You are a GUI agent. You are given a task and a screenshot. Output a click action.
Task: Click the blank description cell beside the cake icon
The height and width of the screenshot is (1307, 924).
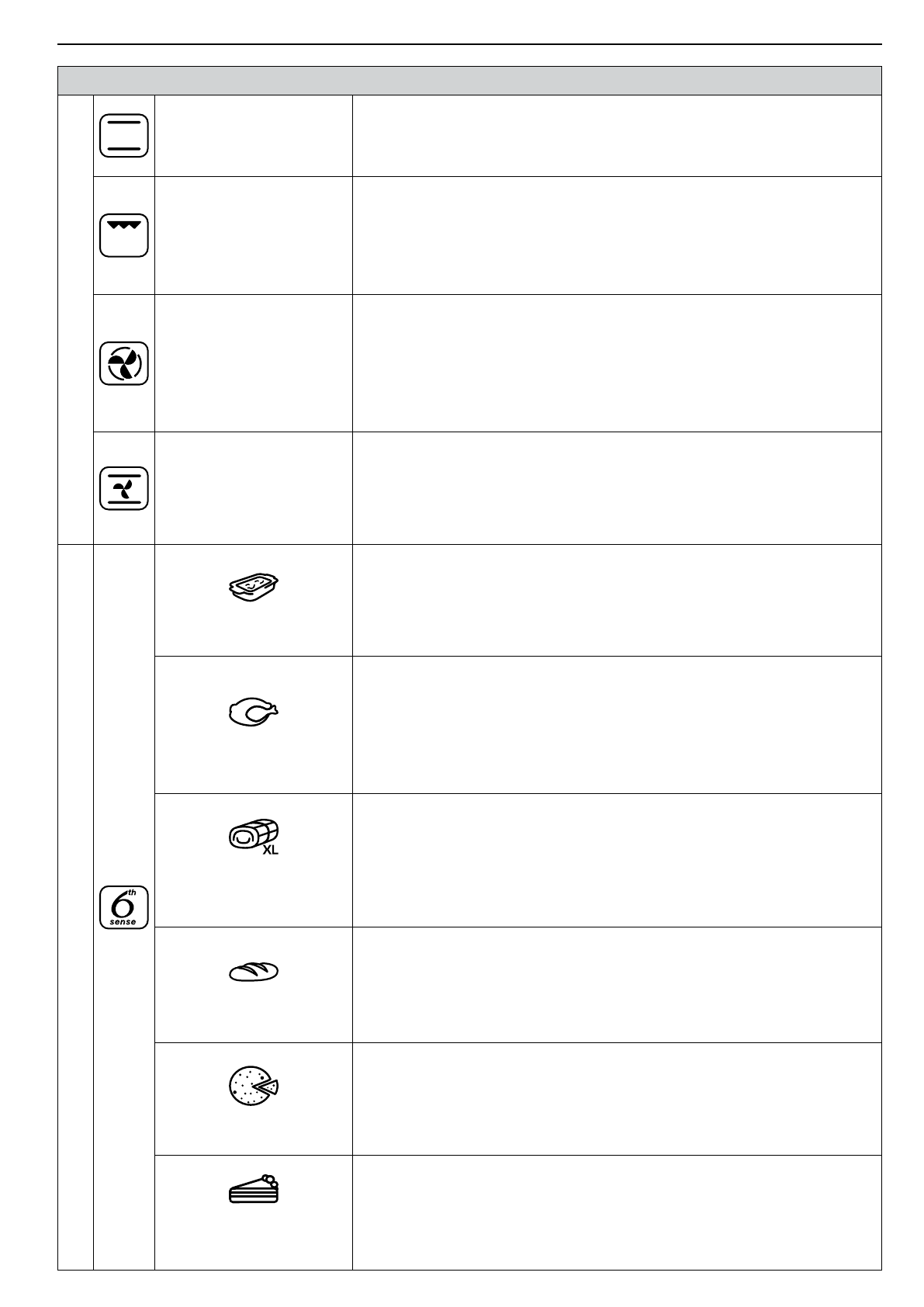coord(617,1212)
